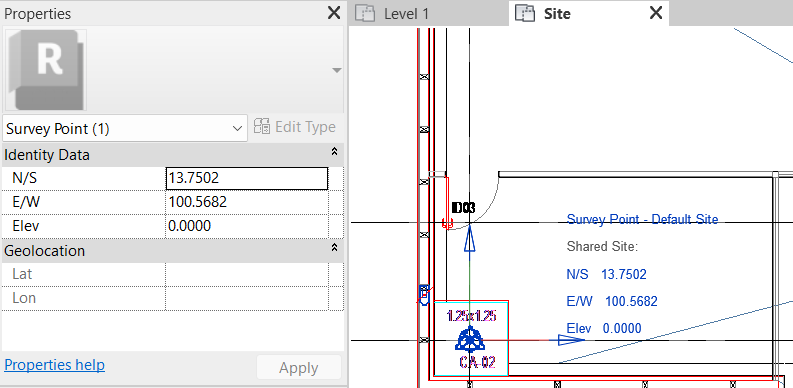The width and height of the screenshot is (793, 388).
Task: Click the Elev parameter label
Action: [x=25, y=226]
